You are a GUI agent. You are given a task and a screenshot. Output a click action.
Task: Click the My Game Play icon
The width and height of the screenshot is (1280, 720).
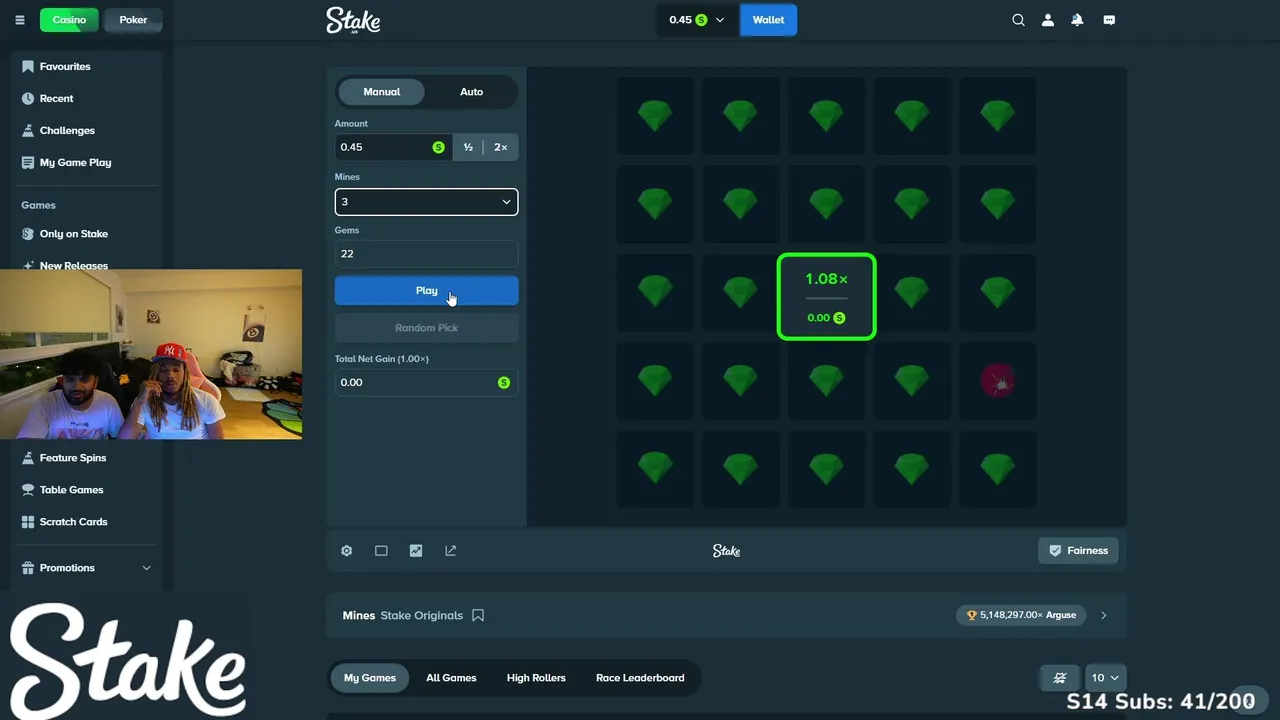click(28, 162)
